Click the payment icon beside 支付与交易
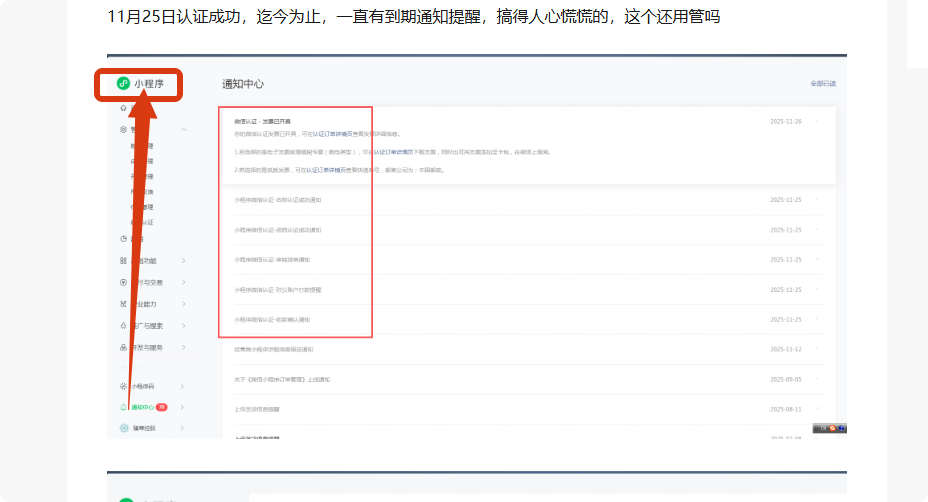The image size is (928, 502). 123,282
